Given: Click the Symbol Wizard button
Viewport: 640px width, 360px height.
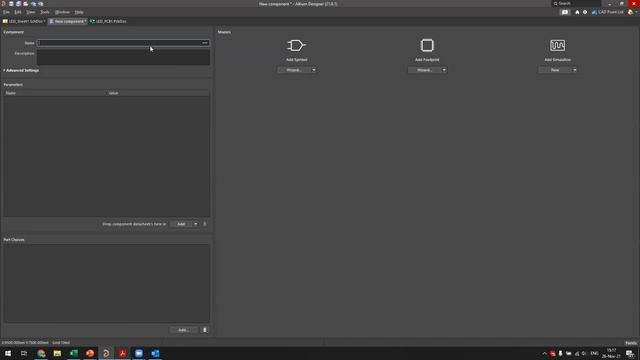Looking at the screenshot, I should 293,70.
